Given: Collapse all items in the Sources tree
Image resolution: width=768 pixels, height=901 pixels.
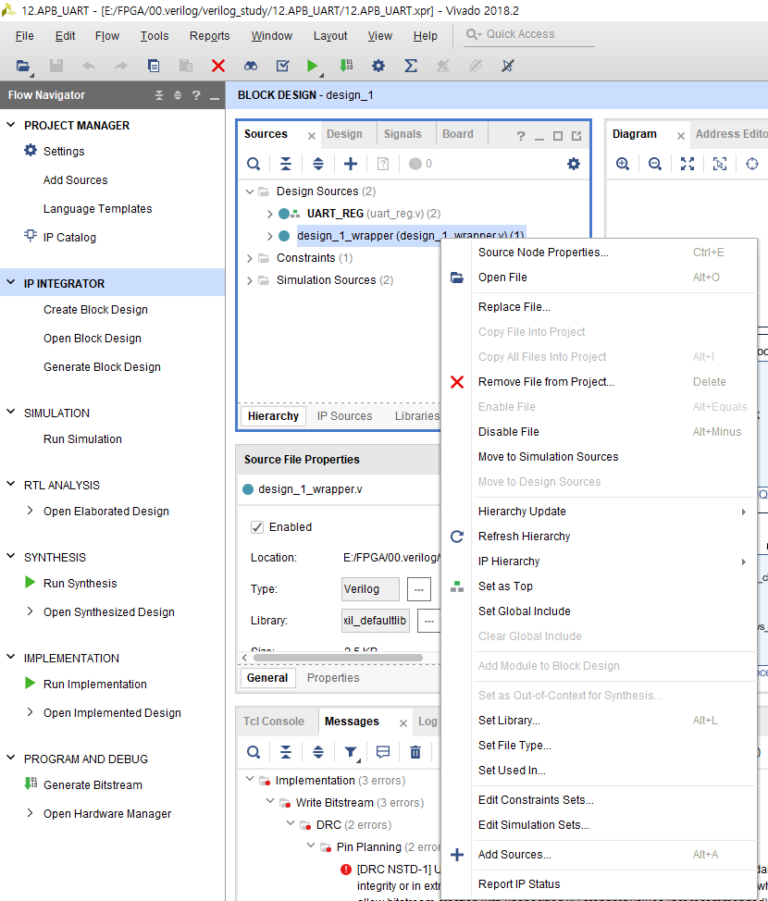Looking at the screenshot, I should tap(285, 164).
